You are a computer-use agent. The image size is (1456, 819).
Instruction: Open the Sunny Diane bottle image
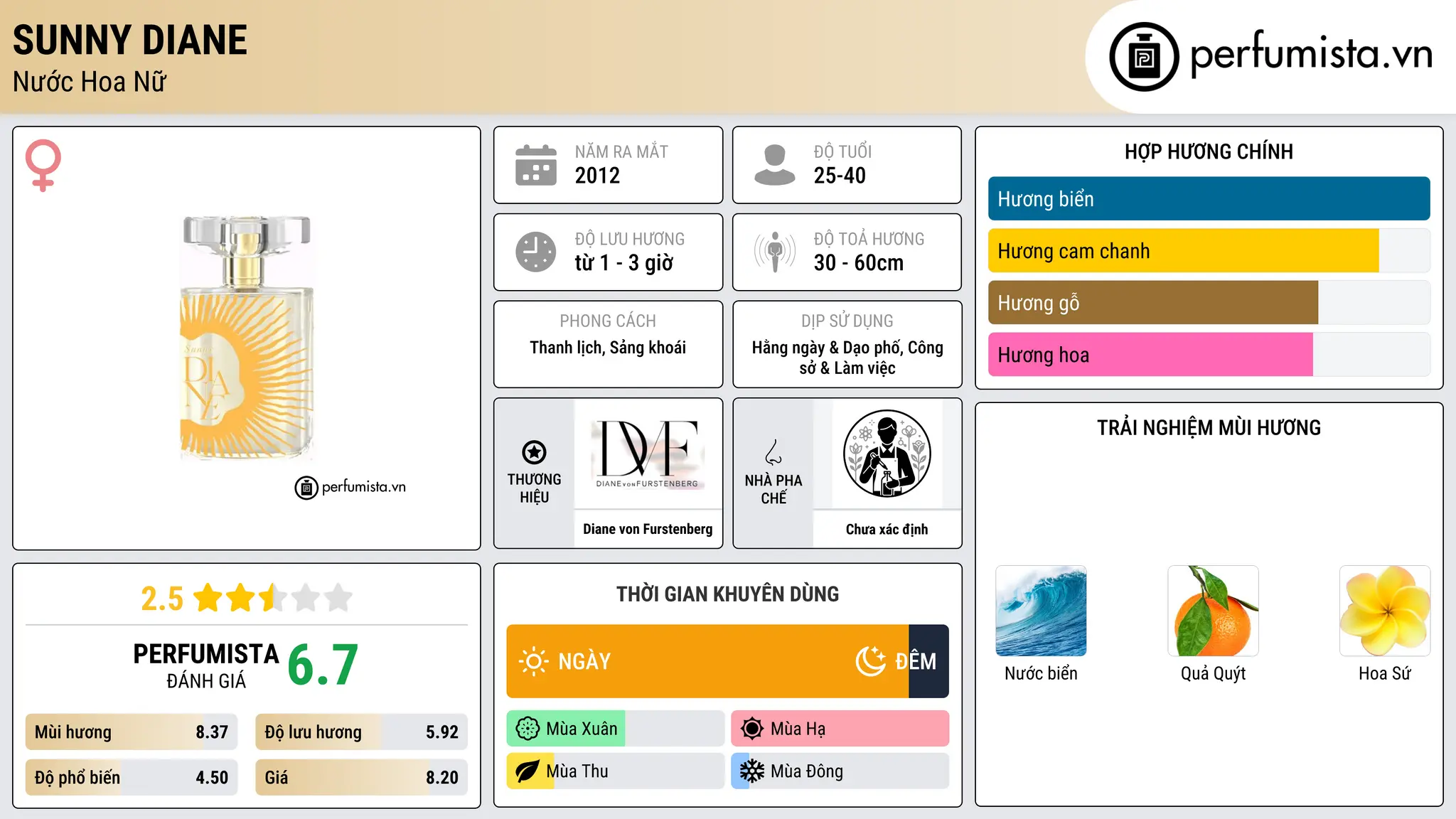[x=247, y=338]
